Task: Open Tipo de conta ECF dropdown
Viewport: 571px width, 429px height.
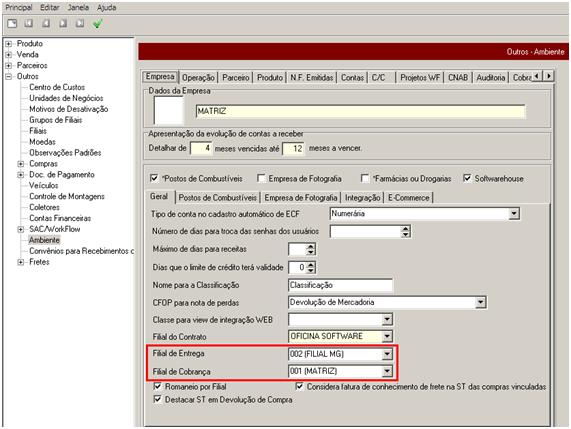Action: click(x=513, y=214)
